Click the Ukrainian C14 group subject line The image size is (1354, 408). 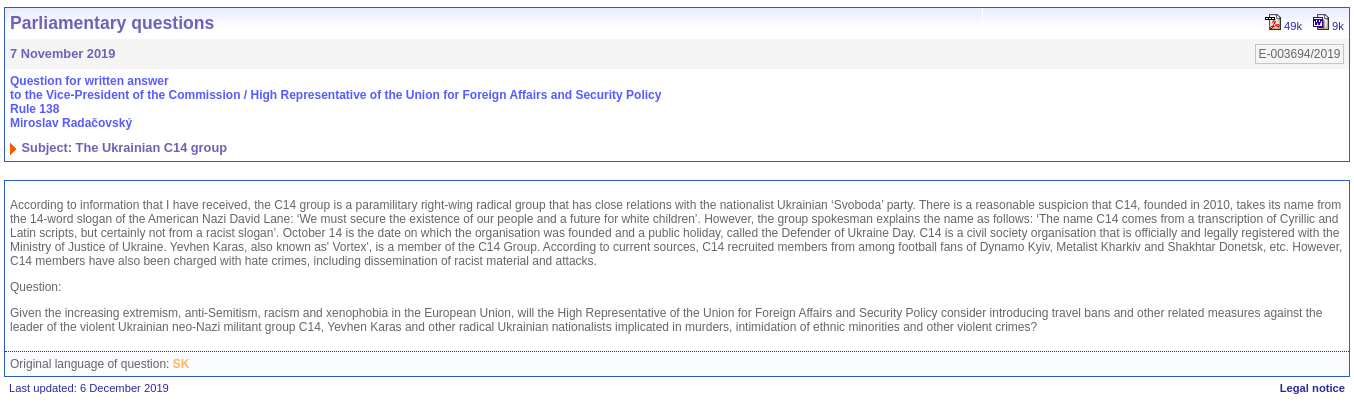click(124, 148)
